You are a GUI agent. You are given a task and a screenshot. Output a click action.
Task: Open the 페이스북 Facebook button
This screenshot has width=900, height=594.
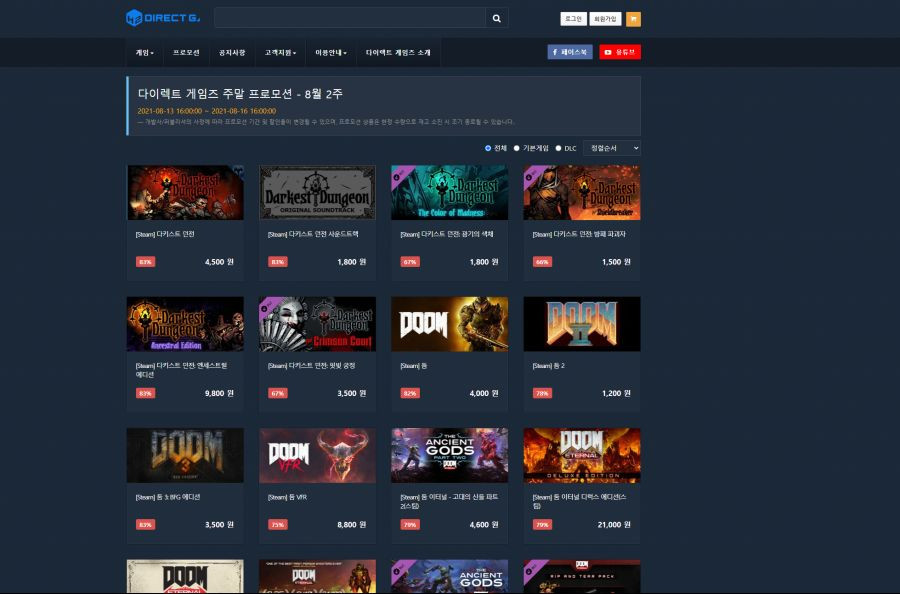click(x=570, y=52)
